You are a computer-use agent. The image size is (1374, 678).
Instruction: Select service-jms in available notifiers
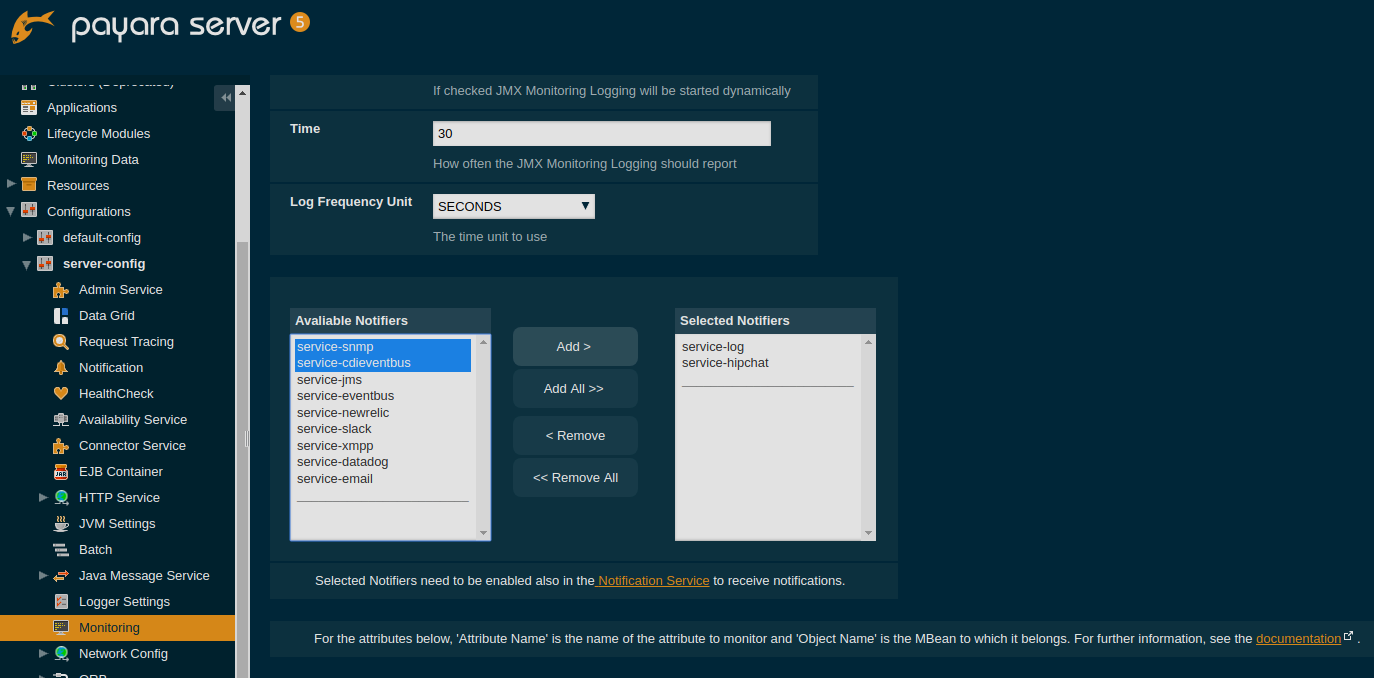pos(382,380)
